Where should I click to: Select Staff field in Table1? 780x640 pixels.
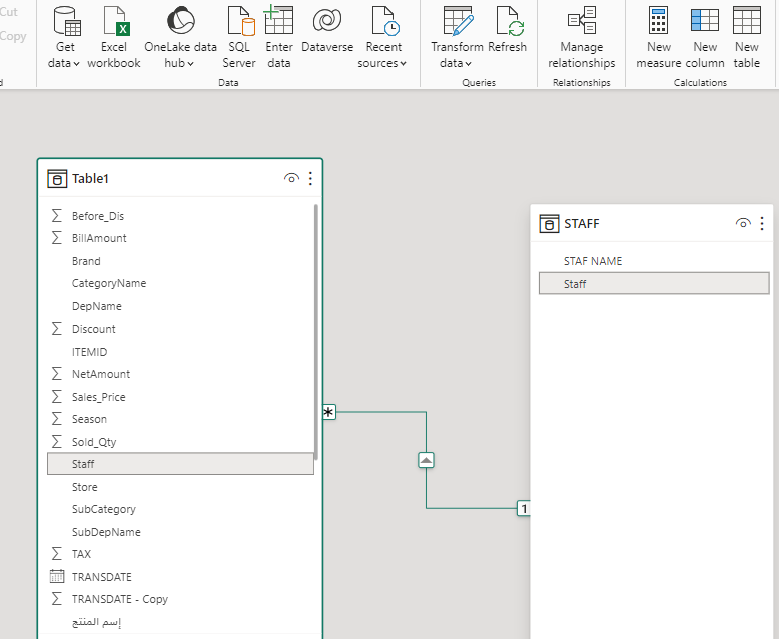point(180,464)
